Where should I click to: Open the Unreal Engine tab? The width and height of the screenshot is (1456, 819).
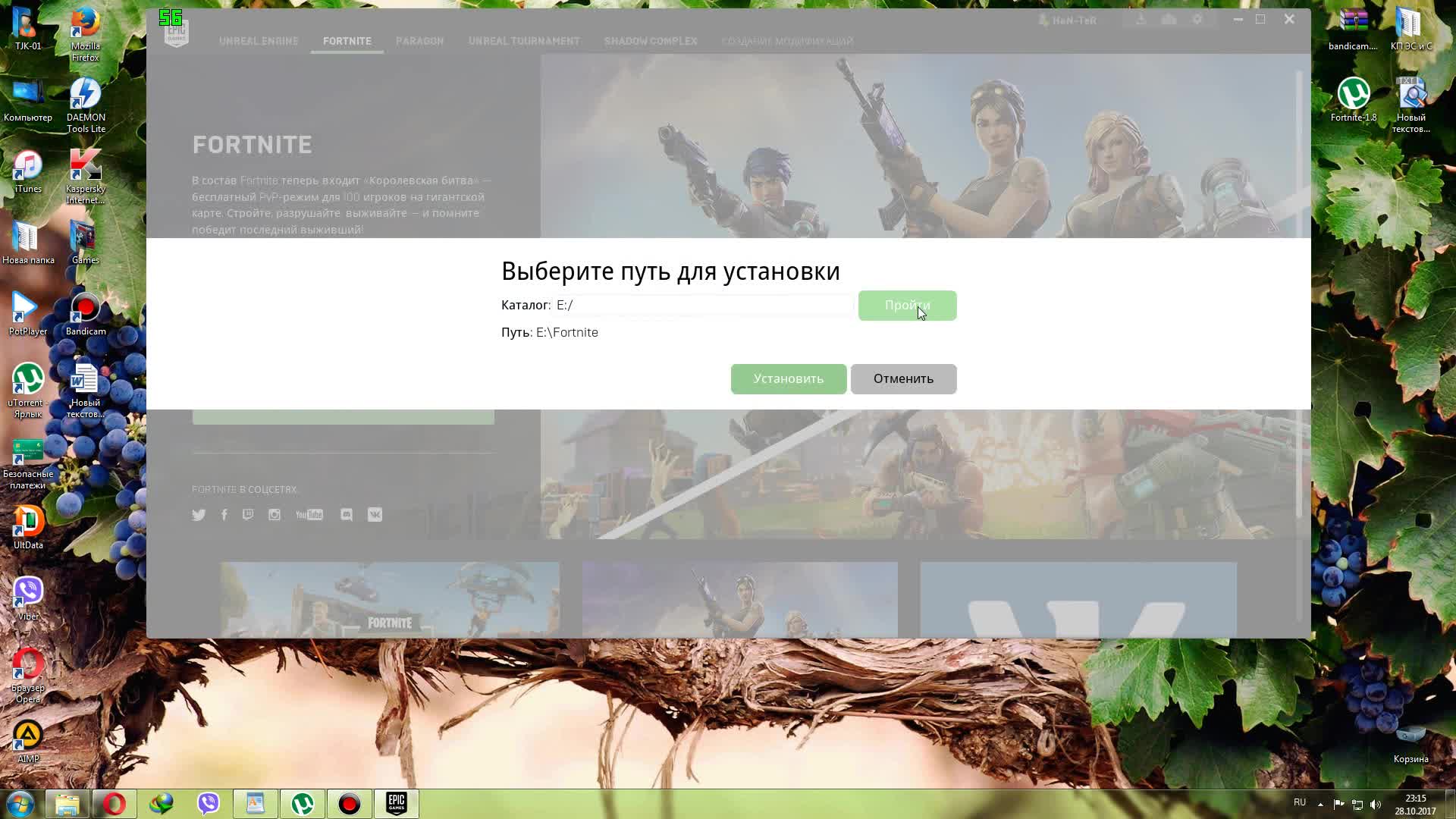click(259, 41)
